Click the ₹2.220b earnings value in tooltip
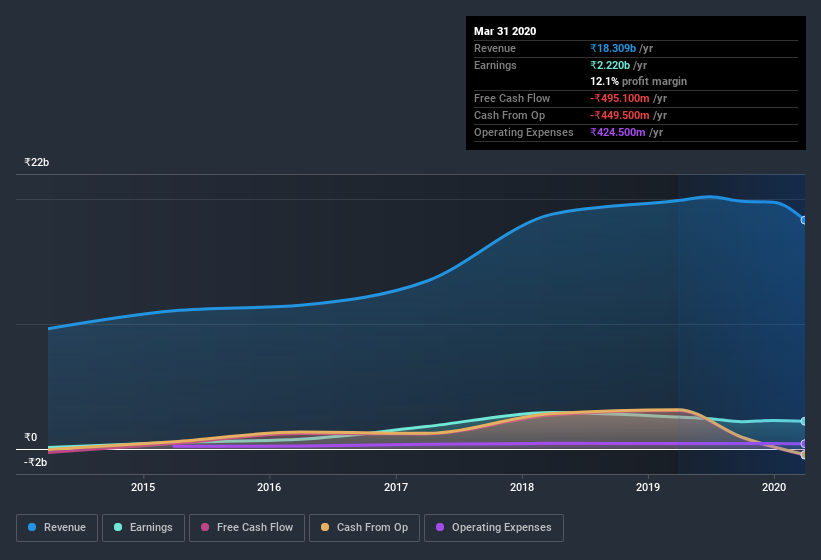Image resolution: width=821 pixels, height=560 pixels. [610, 65]
